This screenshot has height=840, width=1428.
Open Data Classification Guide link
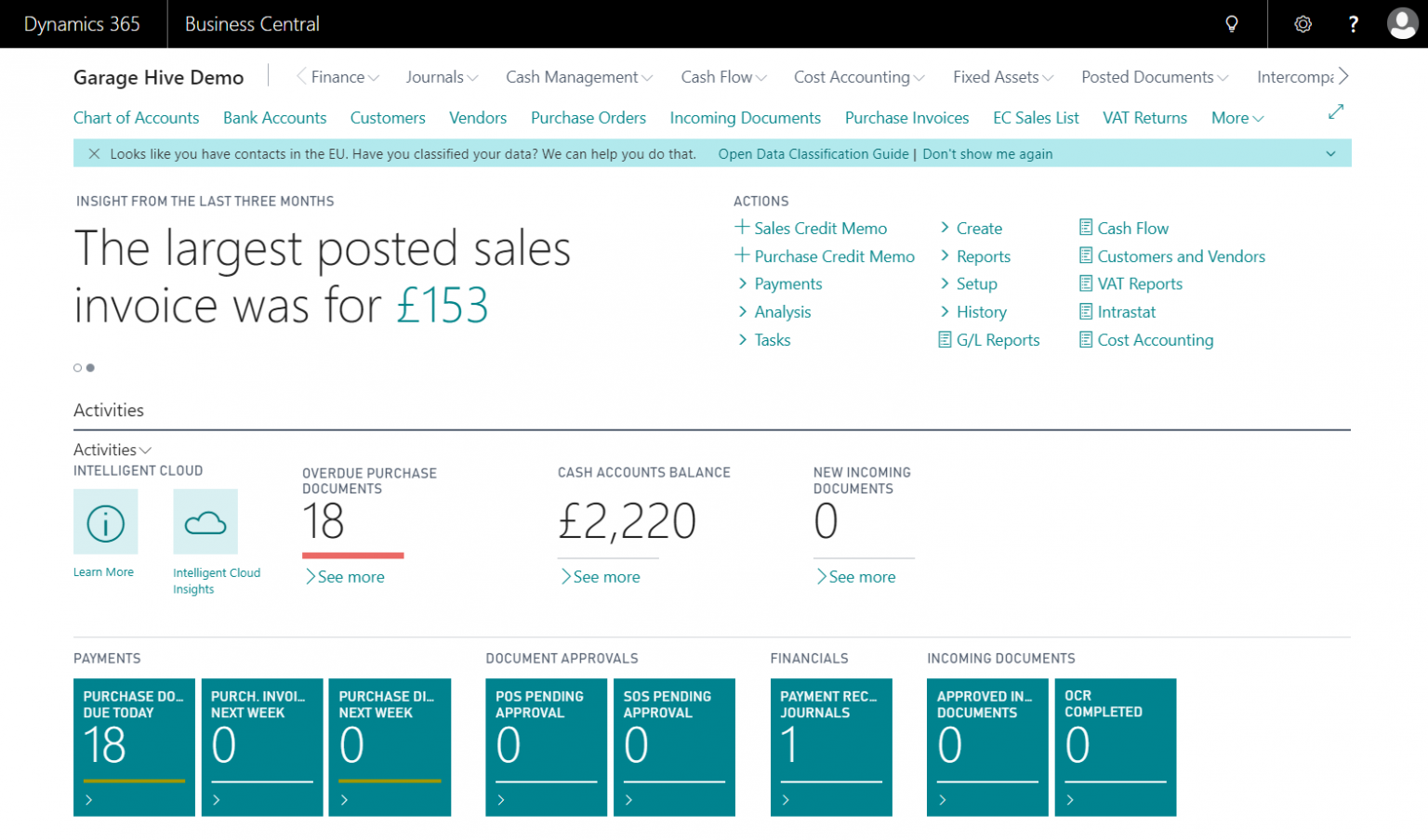coord(813,153)
